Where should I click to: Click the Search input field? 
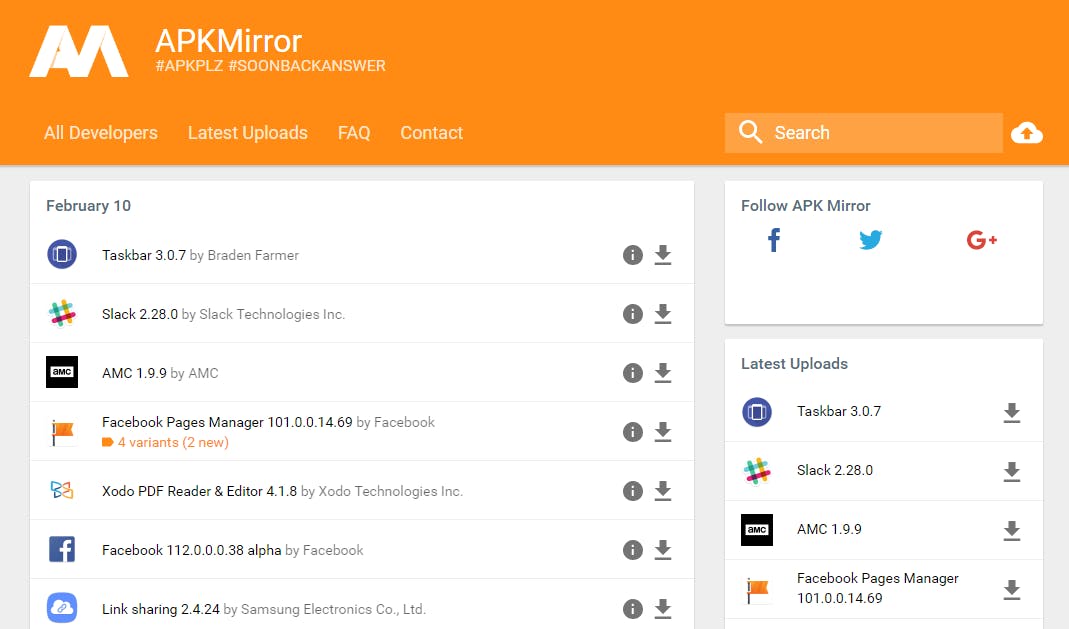pos(880,133)
